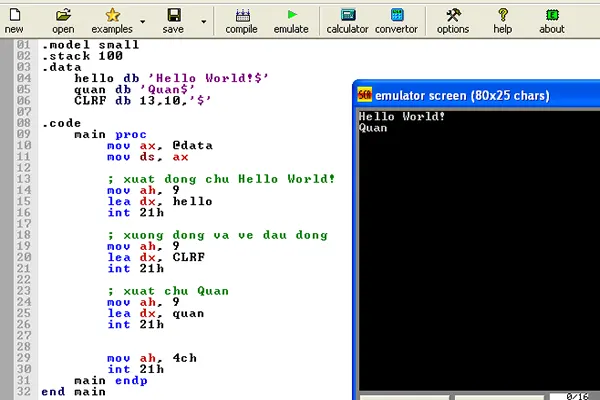Compile the assembly code
Viewport: 600px width, 400px height.
pyautogui.click(x=241, y=19)
